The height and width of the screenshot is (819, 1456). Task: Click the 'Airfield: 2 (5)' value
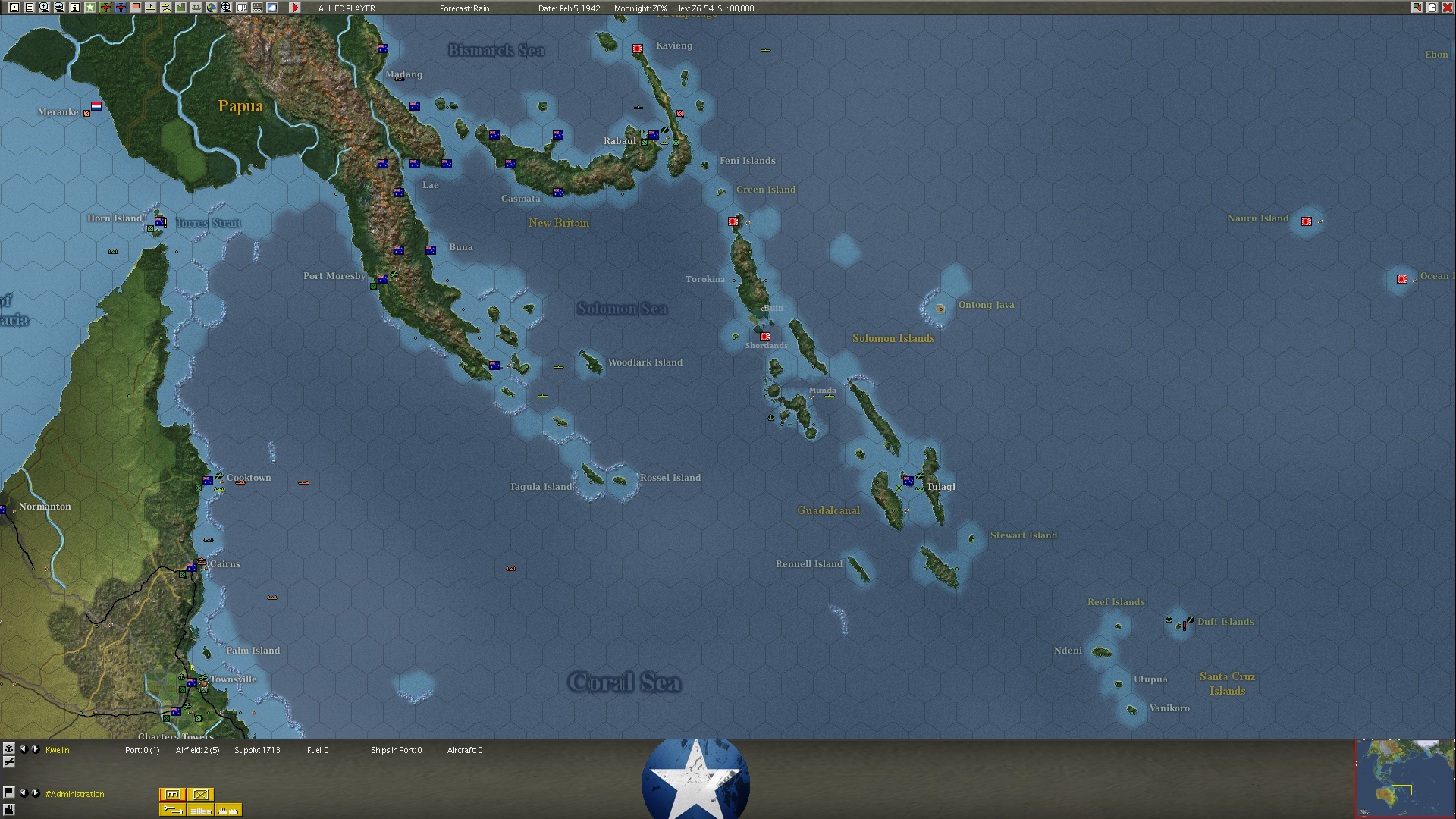pos(197,750)
